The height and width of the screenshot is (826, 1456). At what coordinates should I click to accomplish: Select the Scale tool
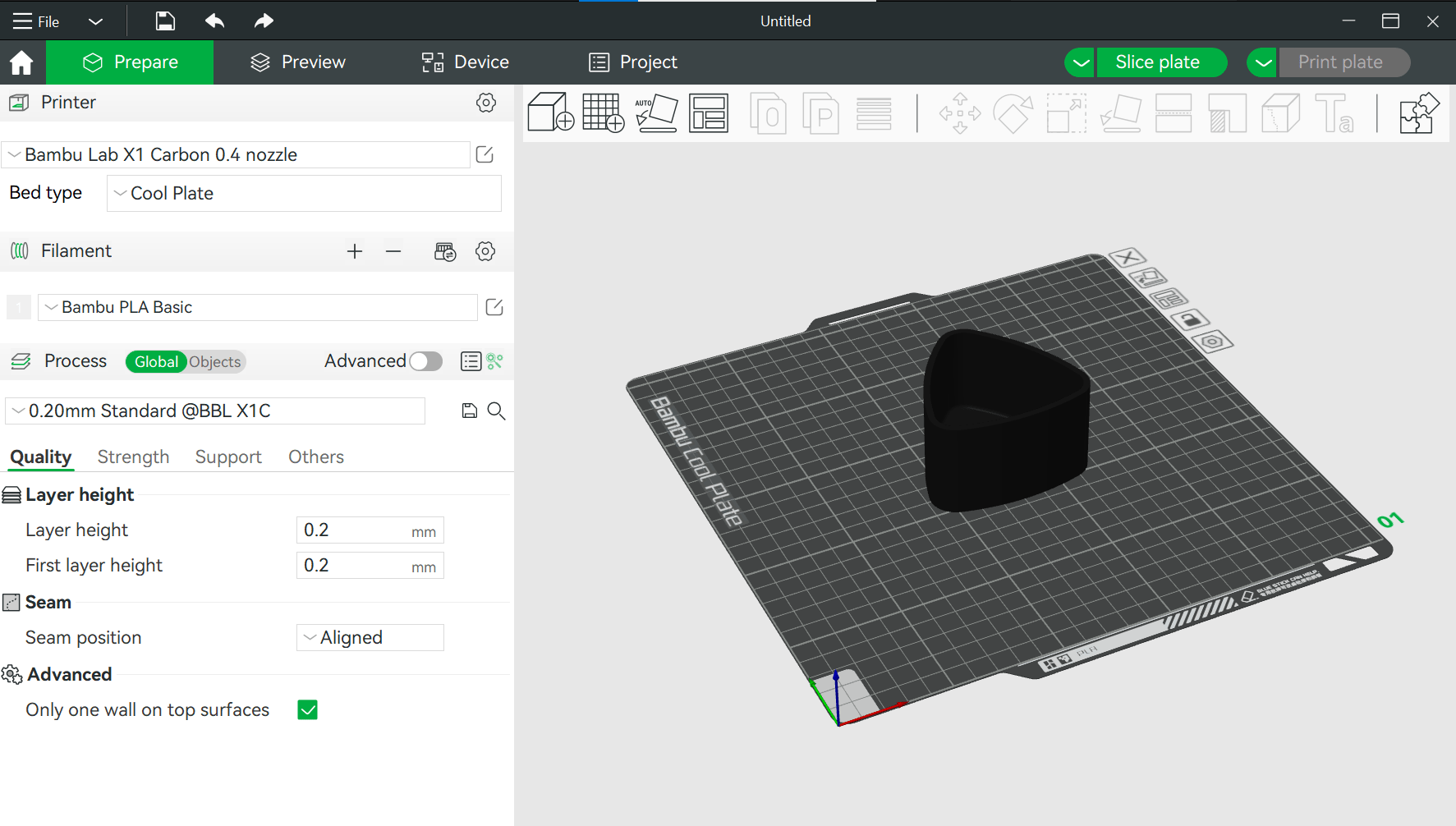point(1067,112)
